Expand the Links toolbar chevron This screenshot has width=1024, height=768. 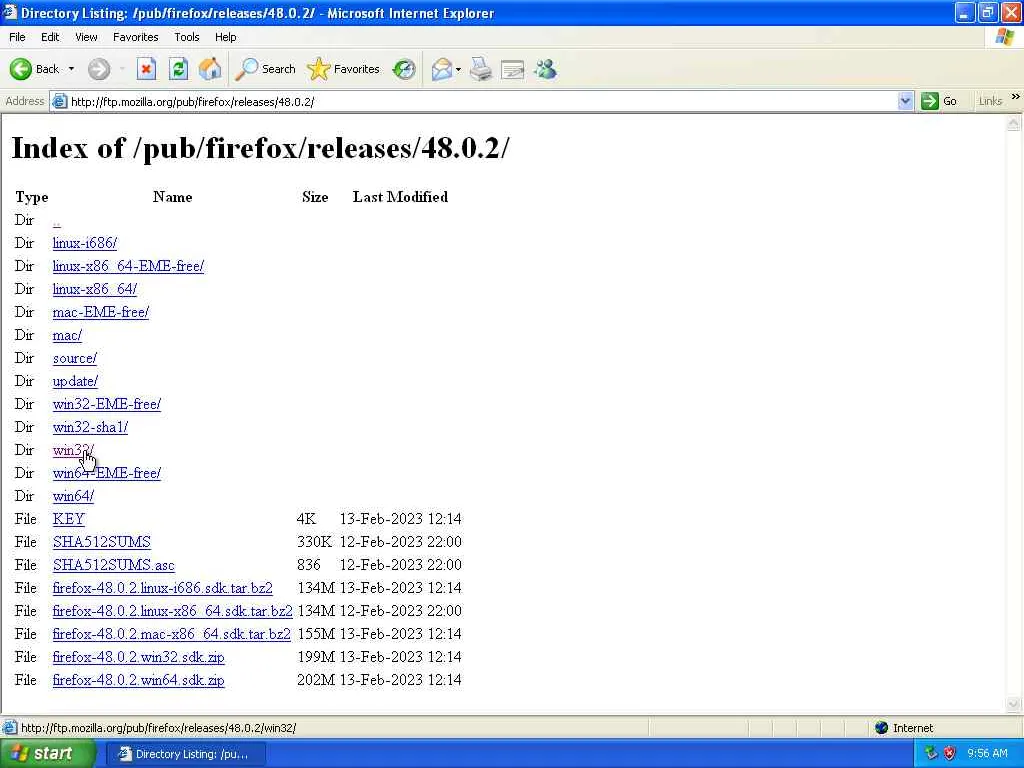1016,97
